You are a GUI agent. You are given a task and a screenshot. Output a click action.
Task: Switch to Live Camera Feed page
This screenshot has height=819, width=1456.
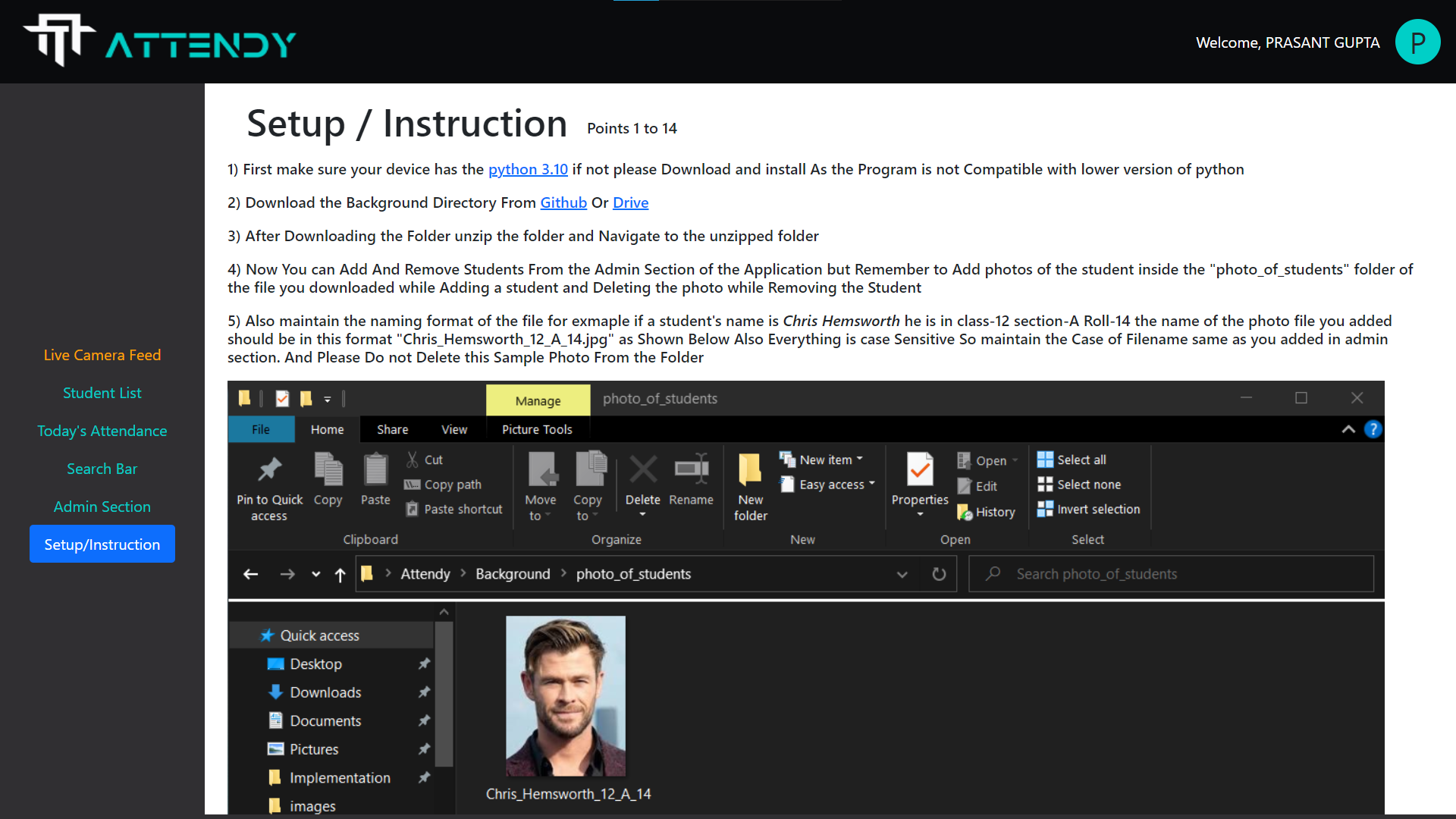pyautogui.click(x=102, y=355)
